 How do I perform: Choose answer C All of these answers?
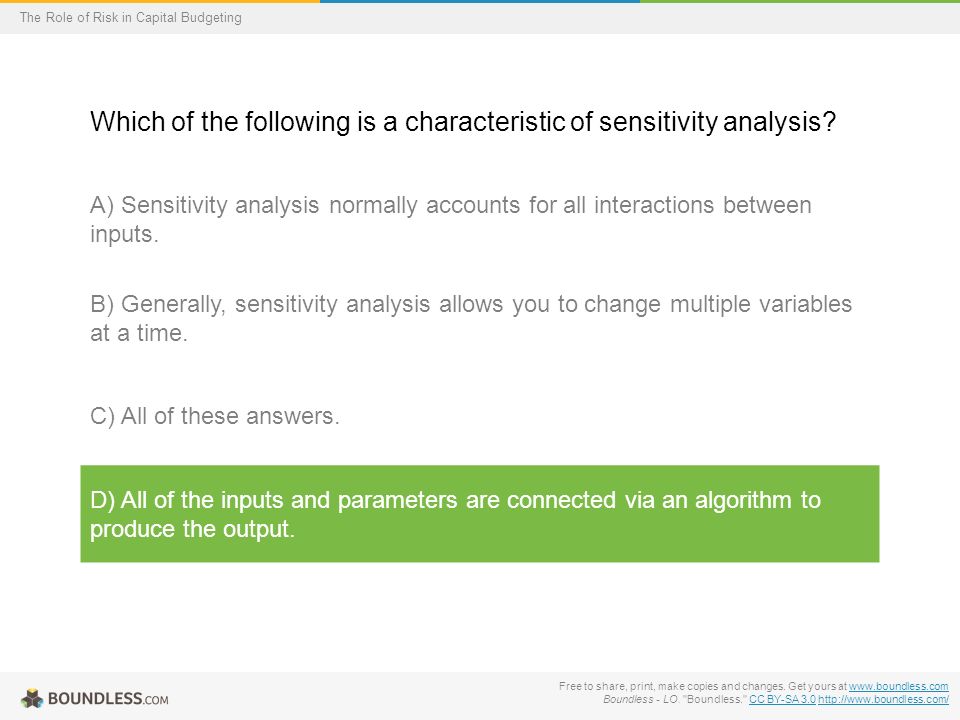pyautogui.click(x=214, y=416)
